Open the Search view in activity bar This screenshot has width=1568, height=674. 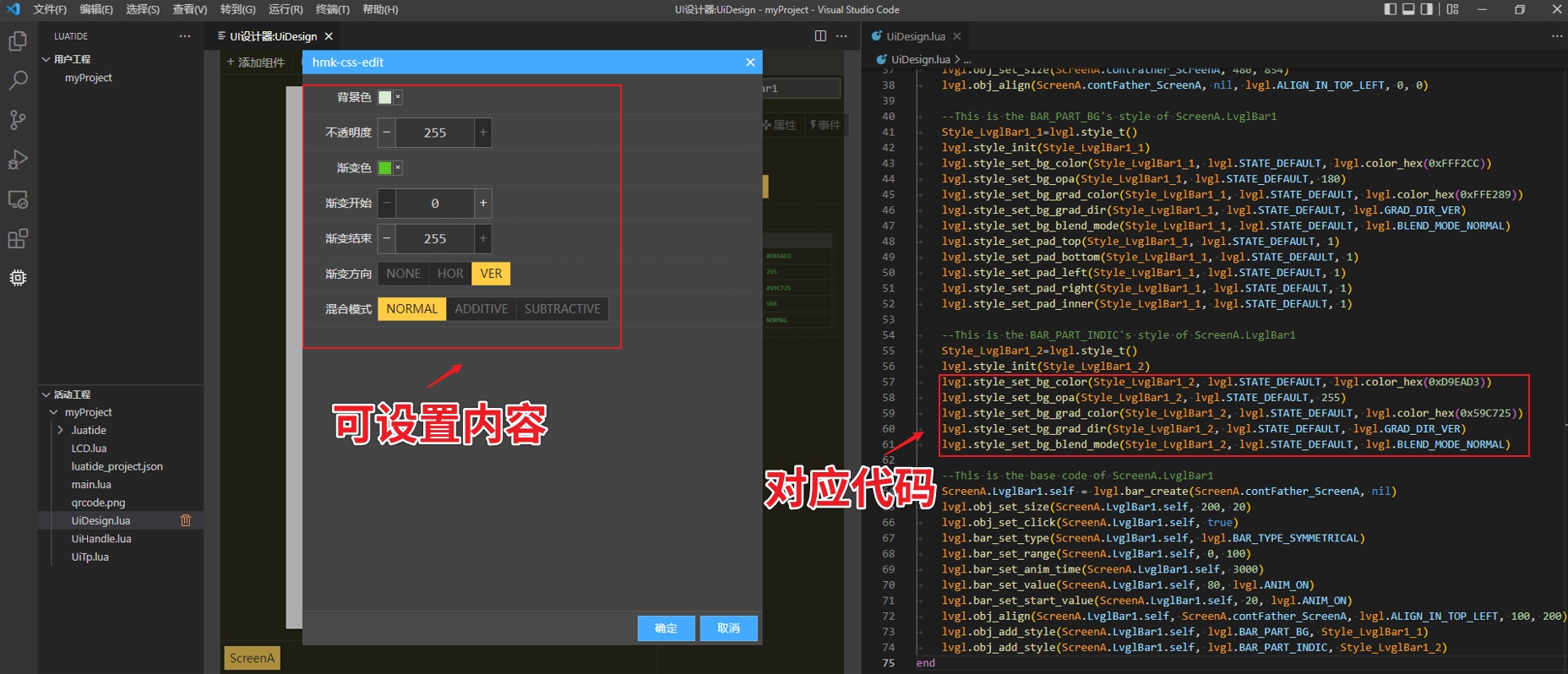(18, 80)
